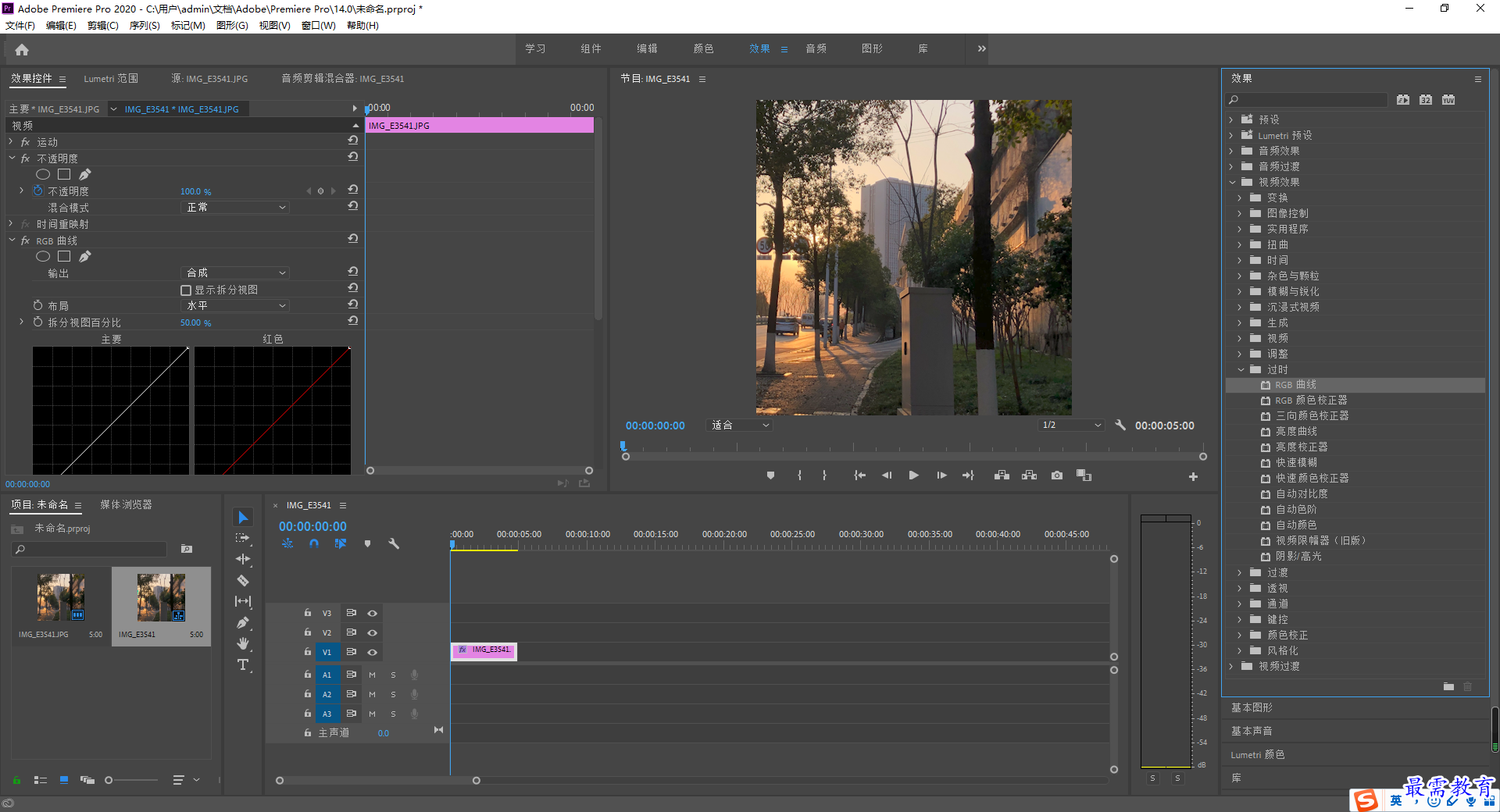Open Lumetri 范围 panel tab

pos(111,79)
